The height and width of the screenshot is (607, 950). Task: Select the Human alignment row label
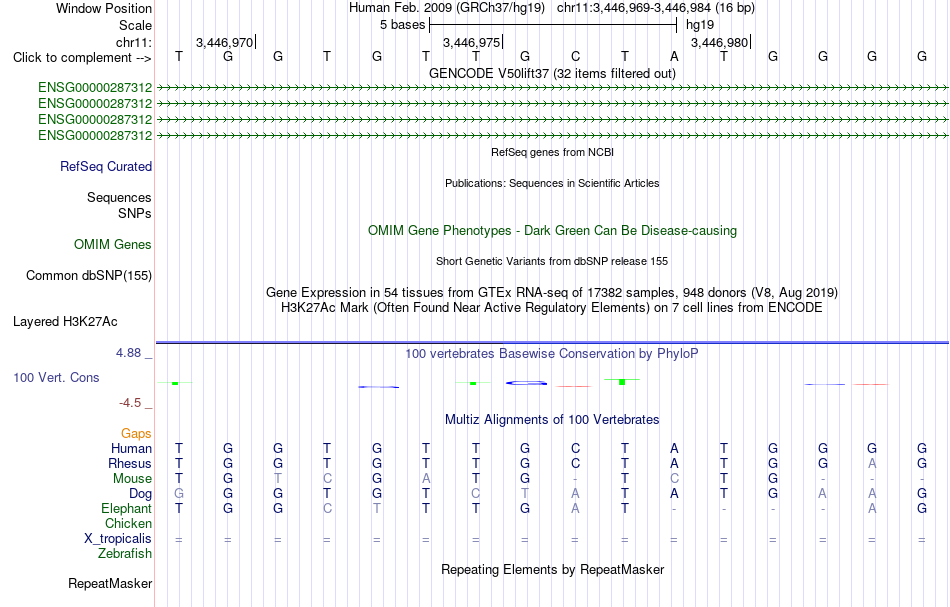[131, 448]
